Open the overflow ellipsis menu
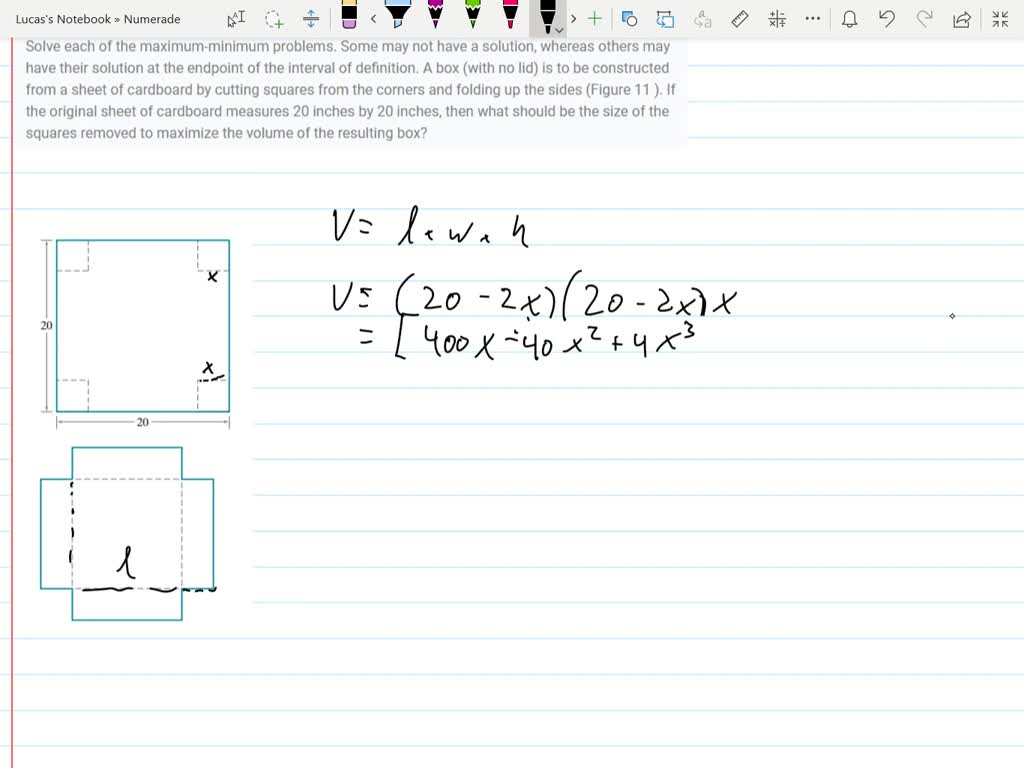Viewport: 1024px width, 768px height. point(813,18)
